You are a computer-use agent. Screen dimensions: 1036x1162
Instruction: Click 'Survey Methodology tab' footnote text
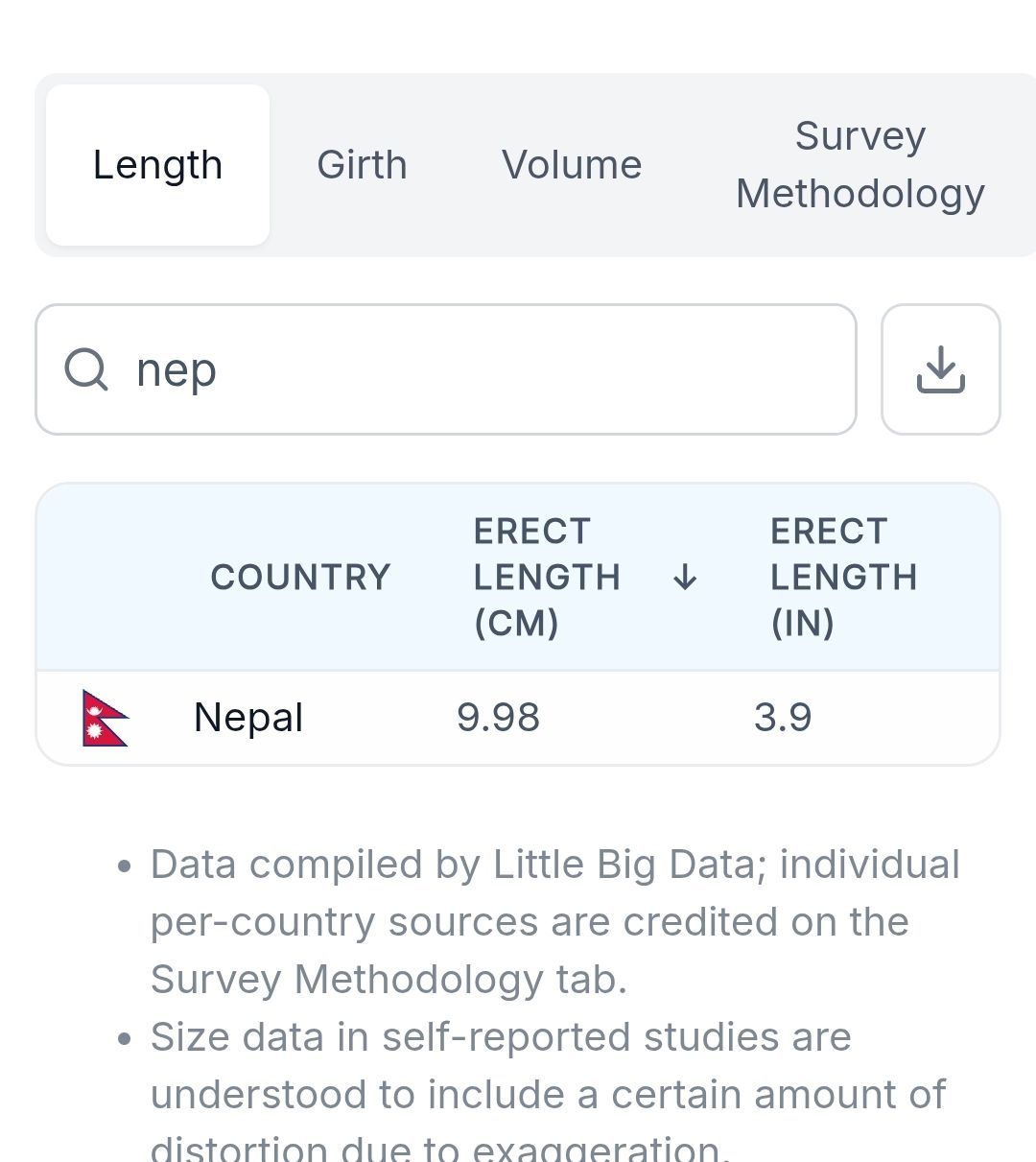[x=388, y=980]
